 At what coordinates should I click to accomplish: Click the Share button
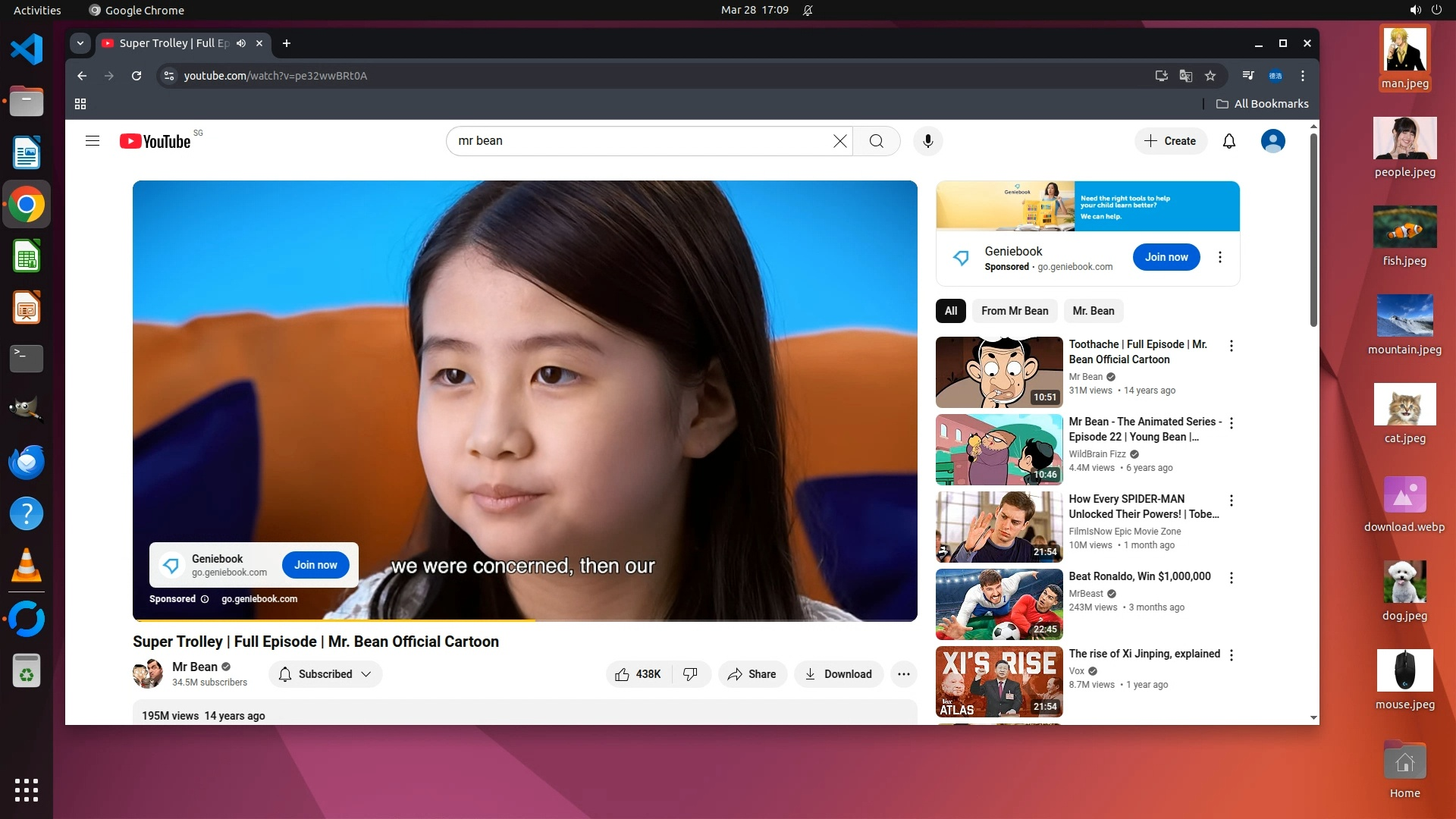tap(752, 674)
